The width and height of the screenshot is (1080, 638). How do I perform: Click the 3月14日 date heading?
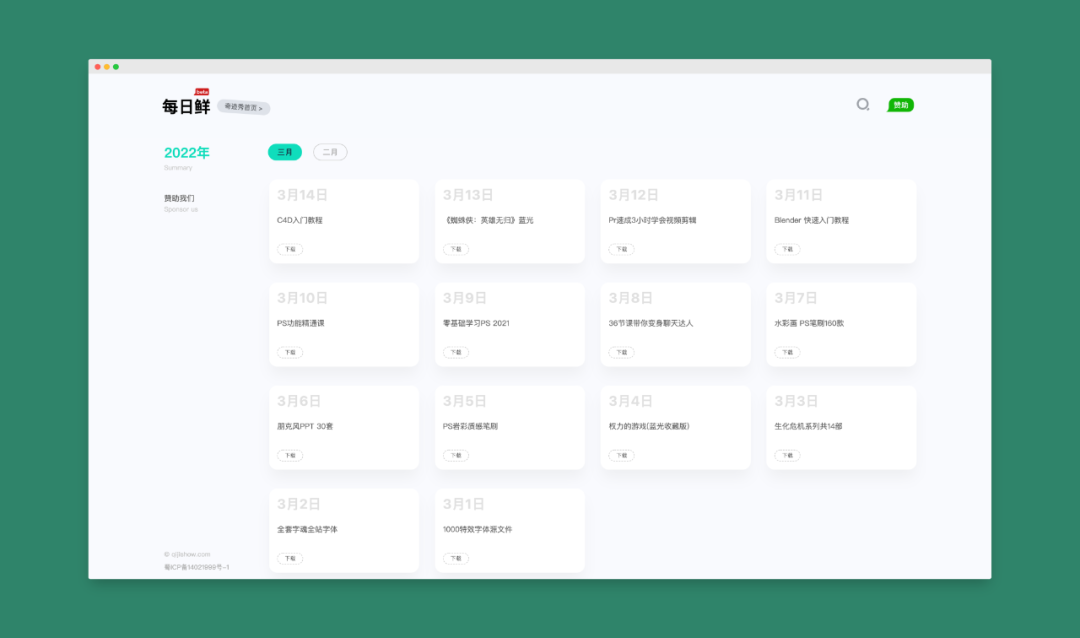coord(302,195)
